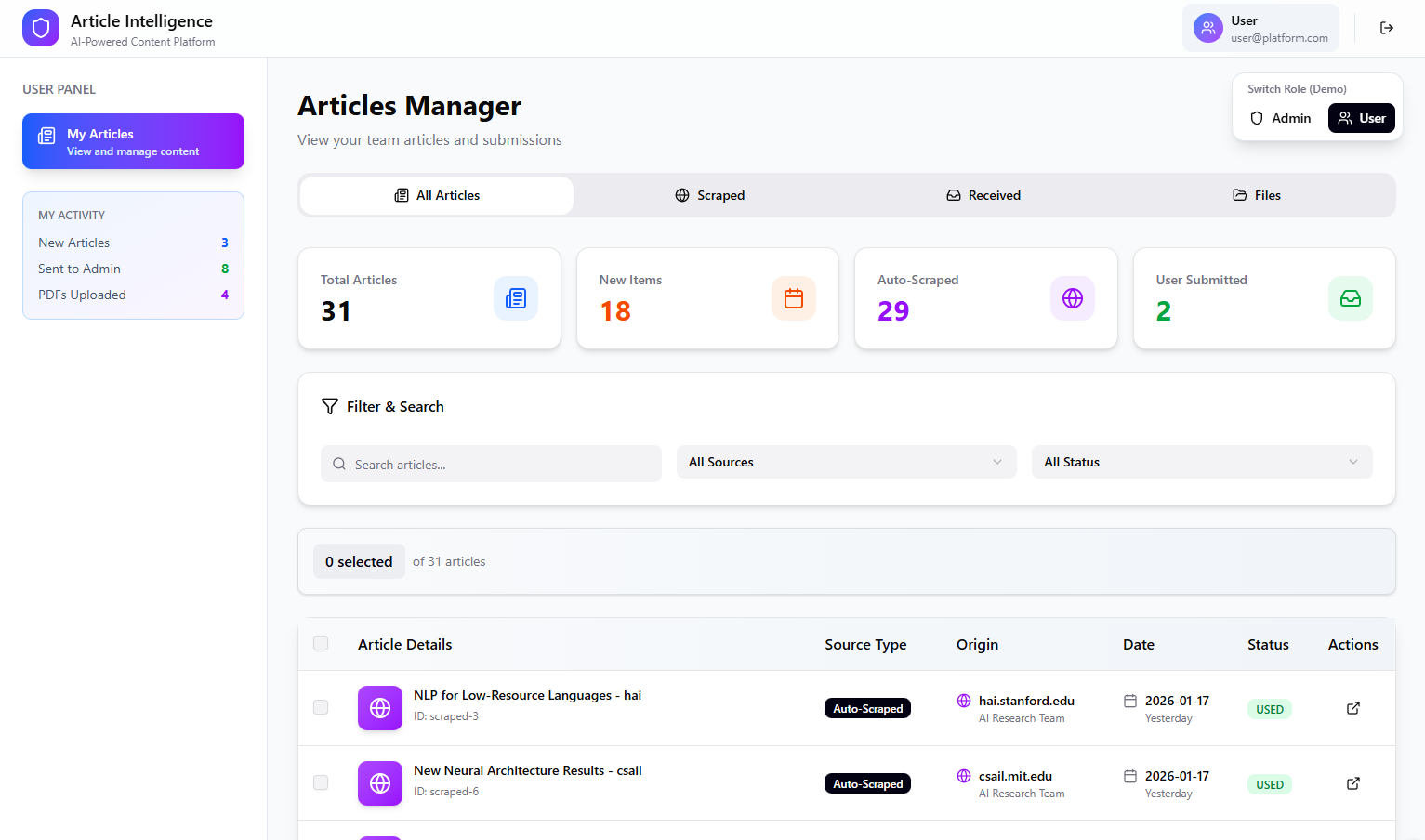The width and height of the screenshot is (1425, 840).
Task: Open the All Sources dropdown
Action: tap(847, 462)
